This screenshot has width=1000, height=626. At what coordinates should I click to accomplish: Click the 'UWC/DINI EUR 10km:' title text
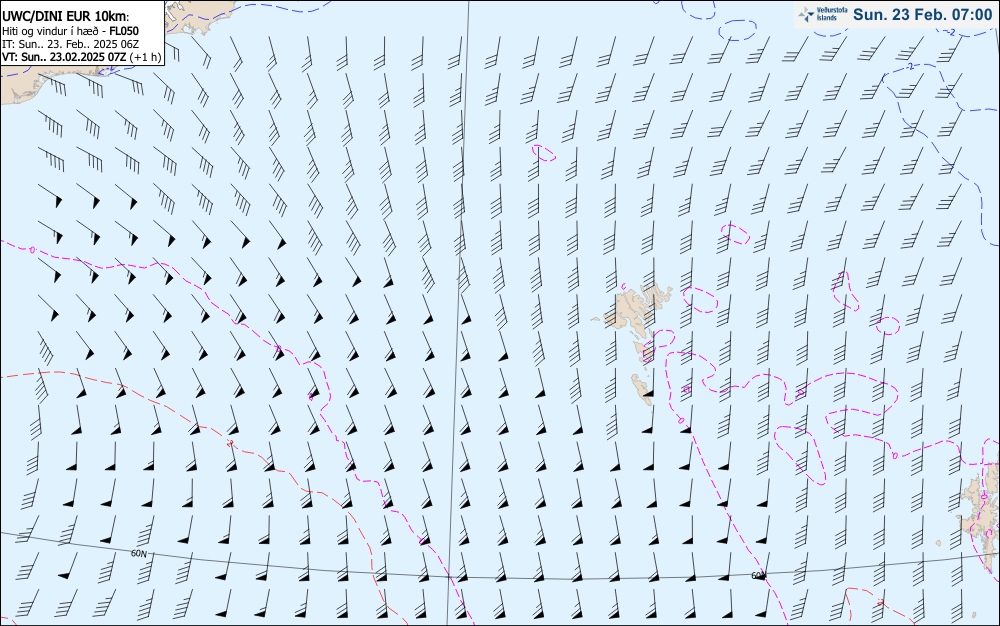66,17
